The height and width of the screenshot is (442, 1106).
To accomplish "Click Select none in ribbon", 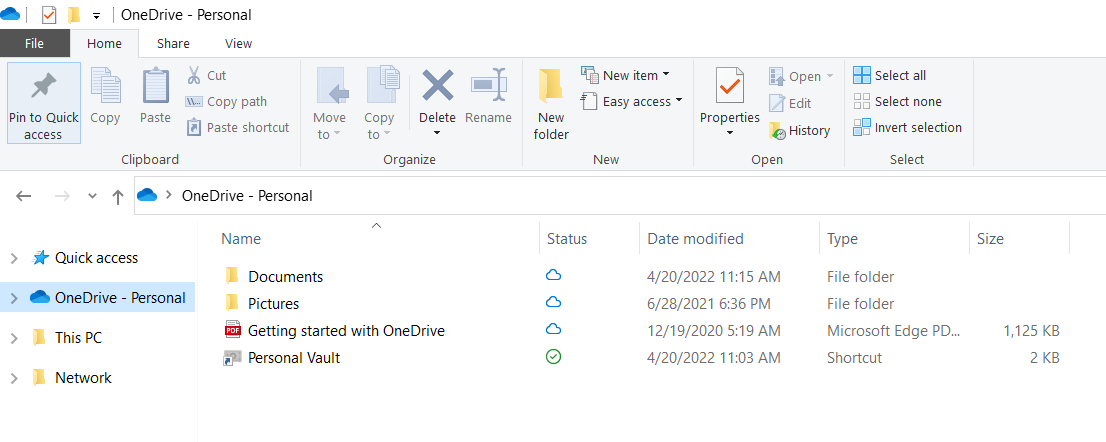I will coord(897,101).
